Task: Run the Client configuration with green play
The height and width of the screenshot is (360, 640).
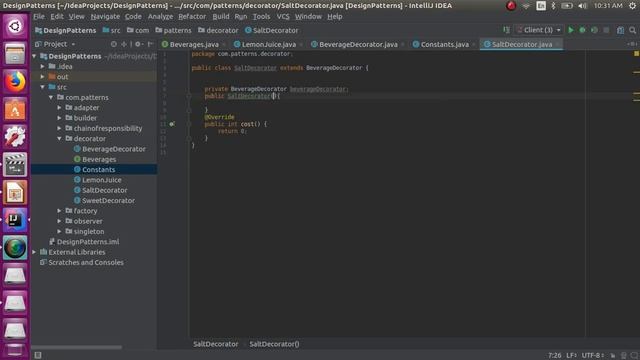Action: (571, 30)
